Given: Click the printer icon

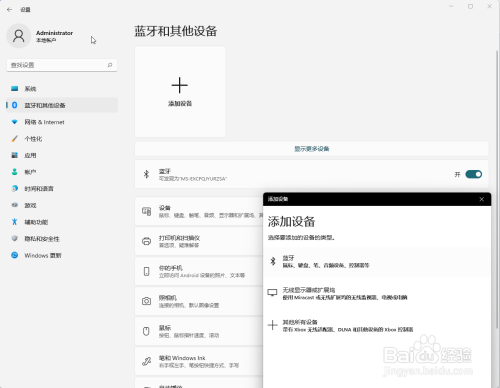Looking at the screenshot, I should [146, 241].
